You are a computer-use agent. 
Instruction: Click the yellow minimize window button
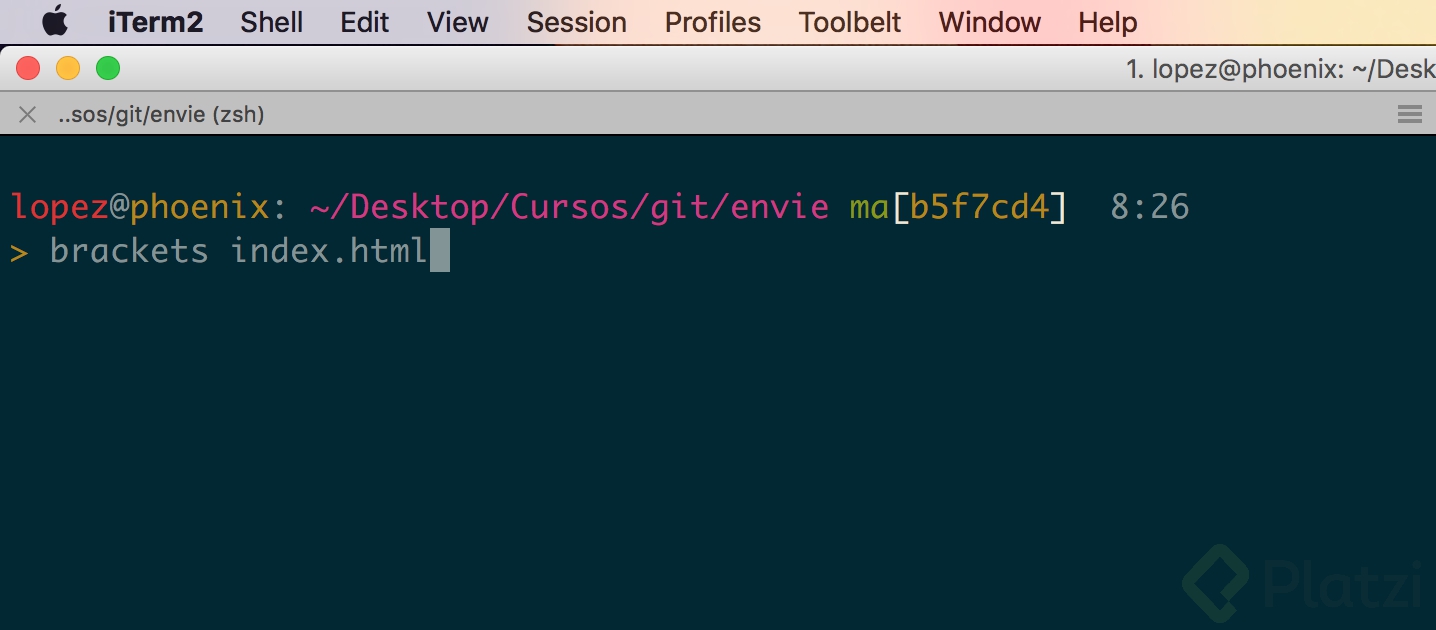[x=68, y=69]
